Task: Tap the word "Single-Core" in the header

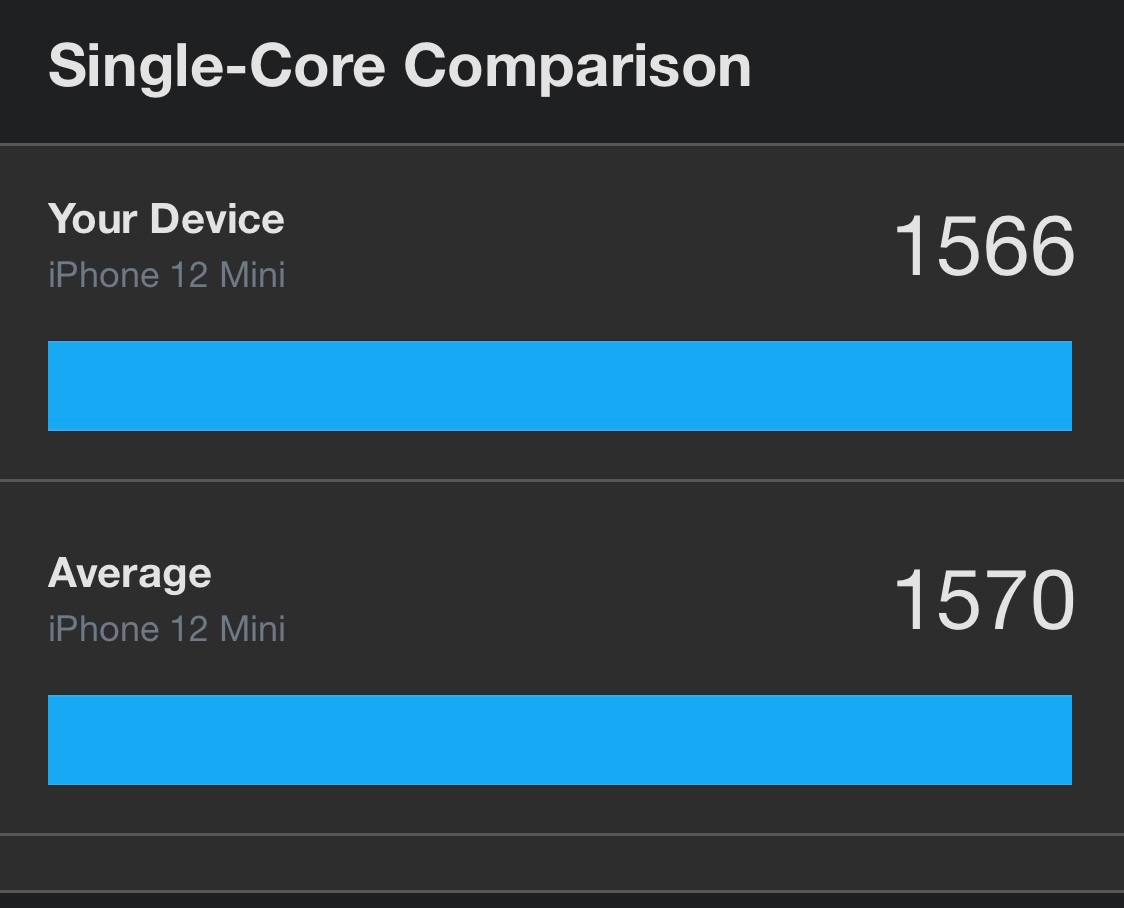Action: click(x=216, y=67)
